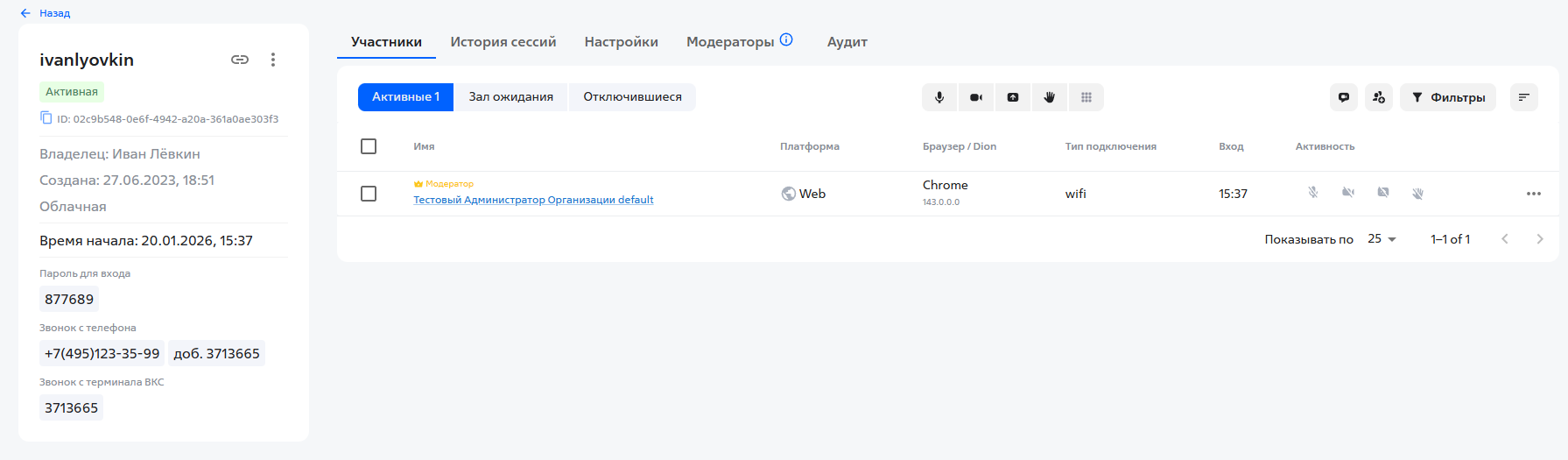The height and width of the screenshot is (460, 1568).
Task: Expand the rows-per-page dropdown showing 25
Action: coord(1382,239)
